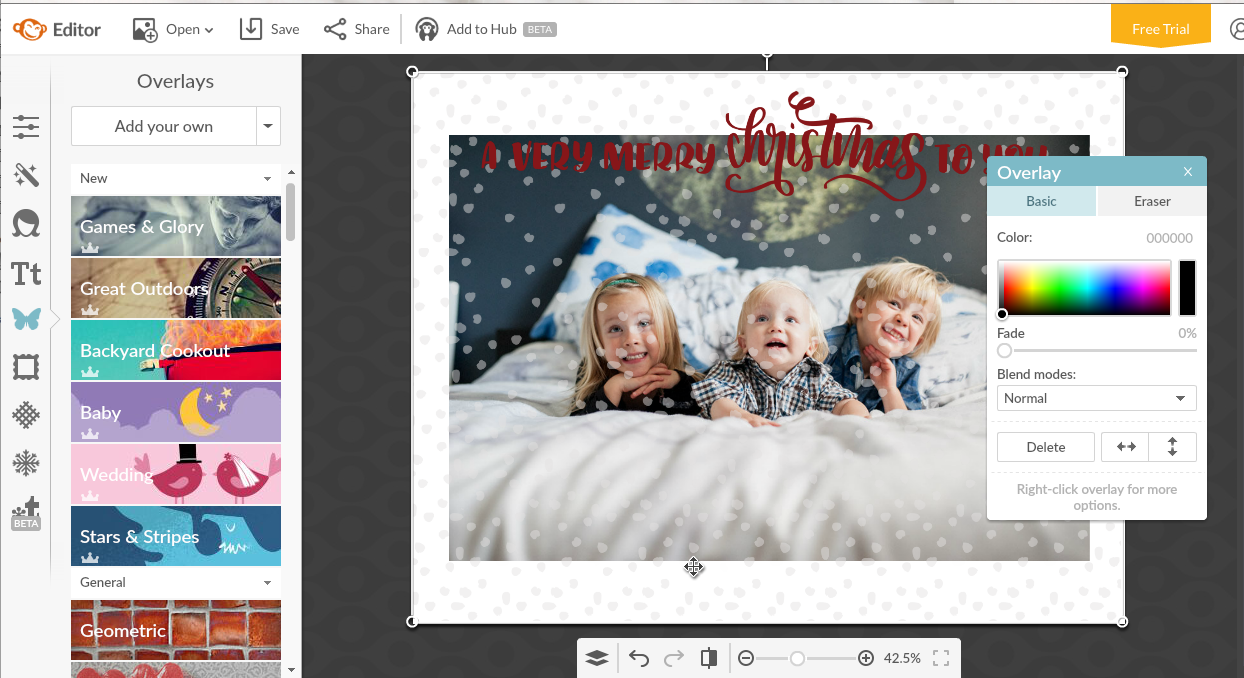Click the Fade slider handle
The height and width of the screenshot is (678, 1244).
tap(1004, 351)
